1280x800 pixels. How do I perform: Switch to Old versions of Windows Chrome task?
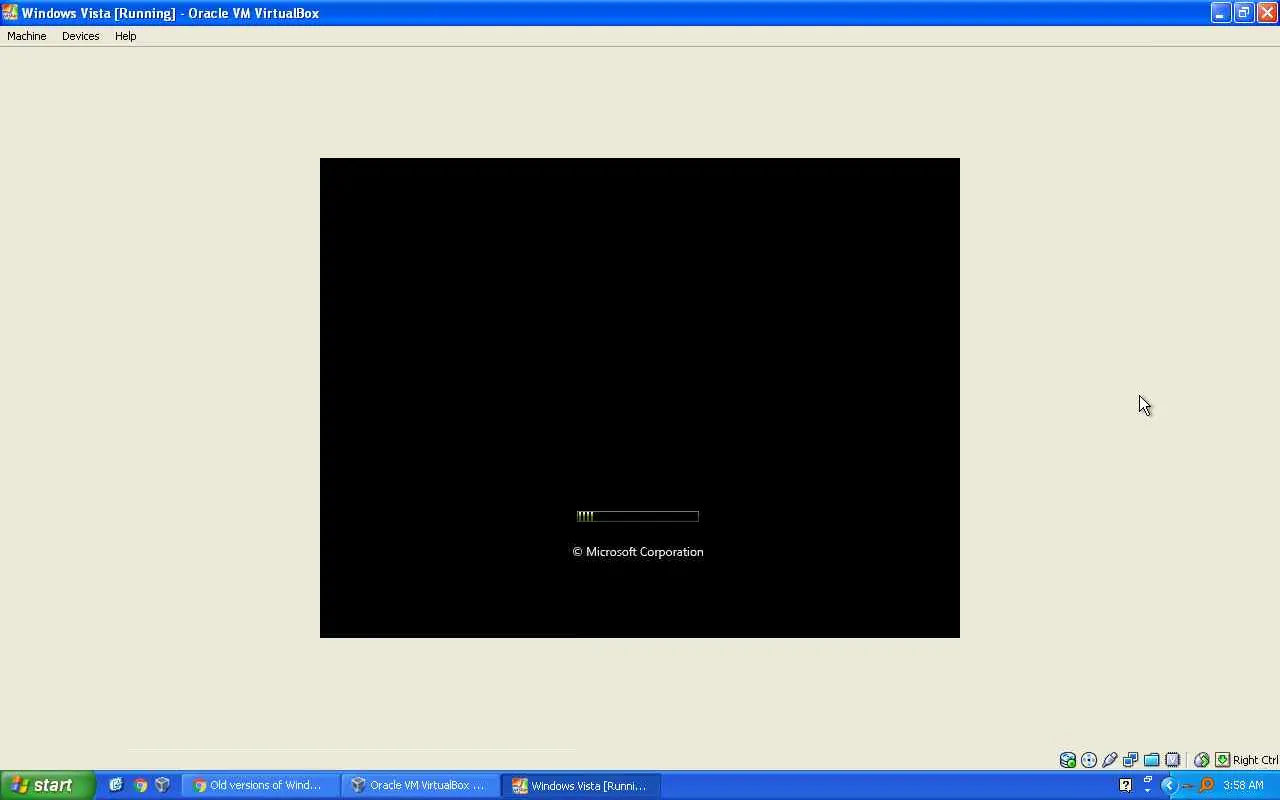261,785
